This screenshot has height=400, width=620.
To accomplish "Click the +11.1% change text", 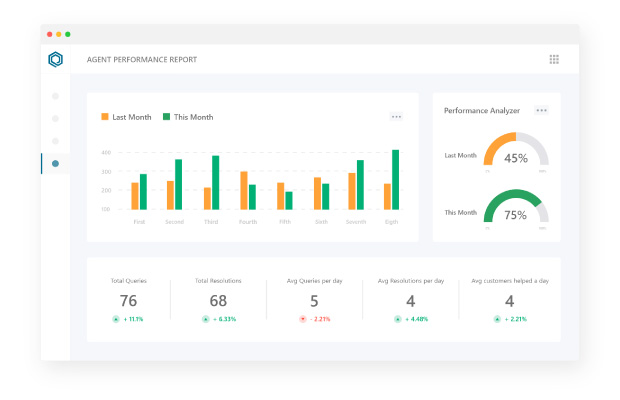I will tap(133, 319).
